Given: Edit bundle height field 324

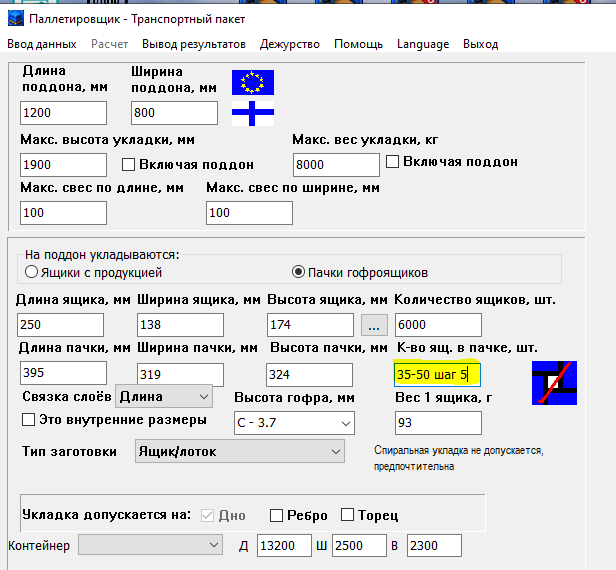Looking at the screenshot, I should click(x=309, y=375).
